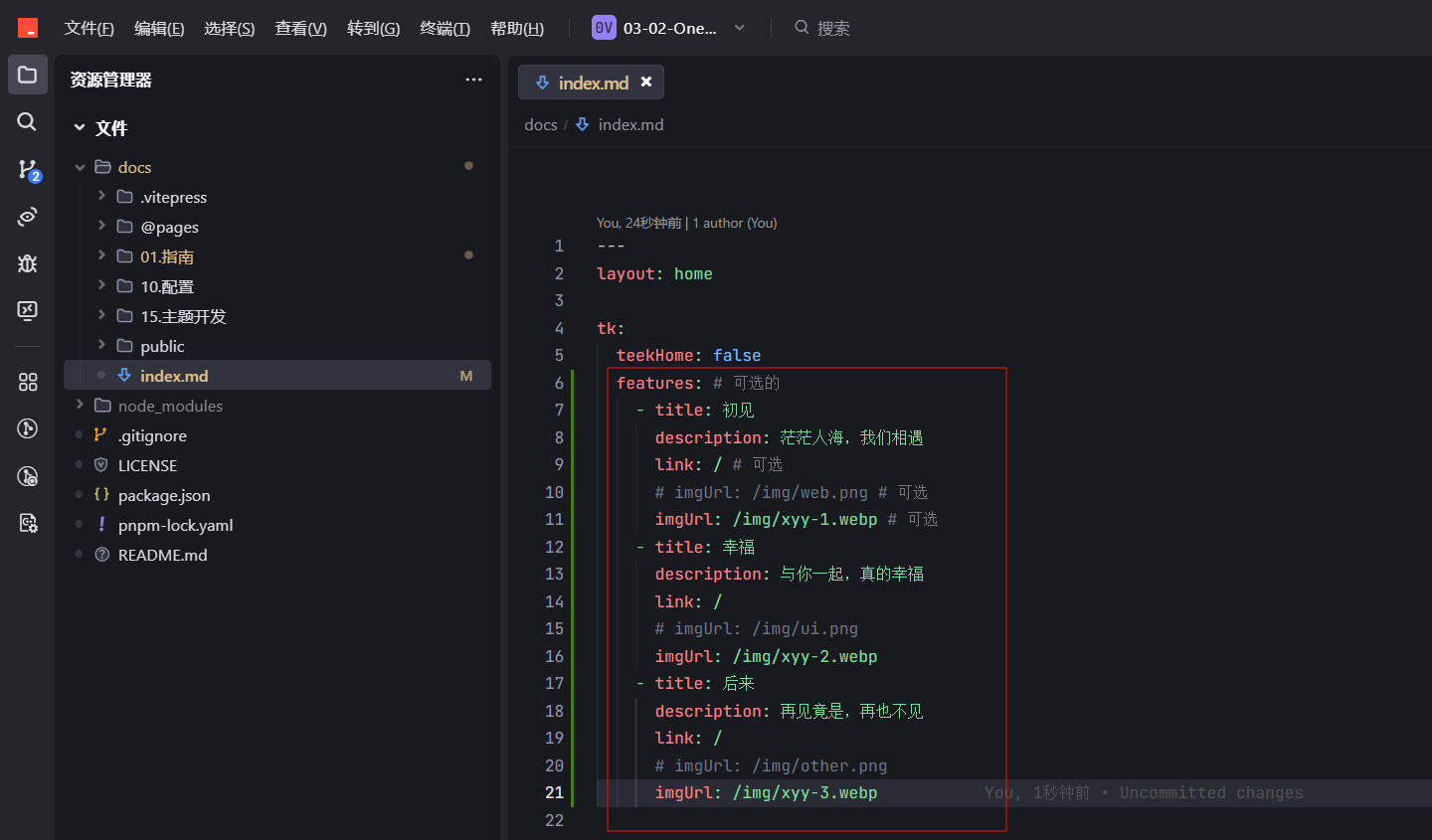
Task: Open the 文件(F) menu
Action: pos(89,28)
